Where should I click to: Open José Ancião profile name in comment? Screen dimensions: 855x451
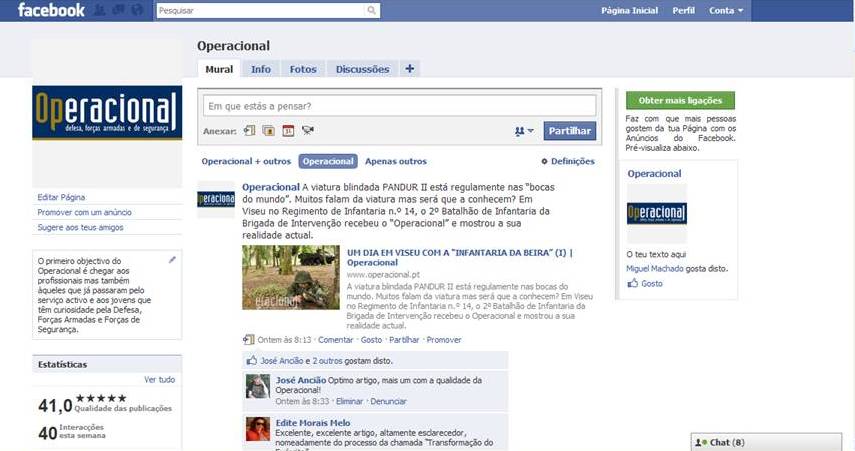[x=300, y=380]
